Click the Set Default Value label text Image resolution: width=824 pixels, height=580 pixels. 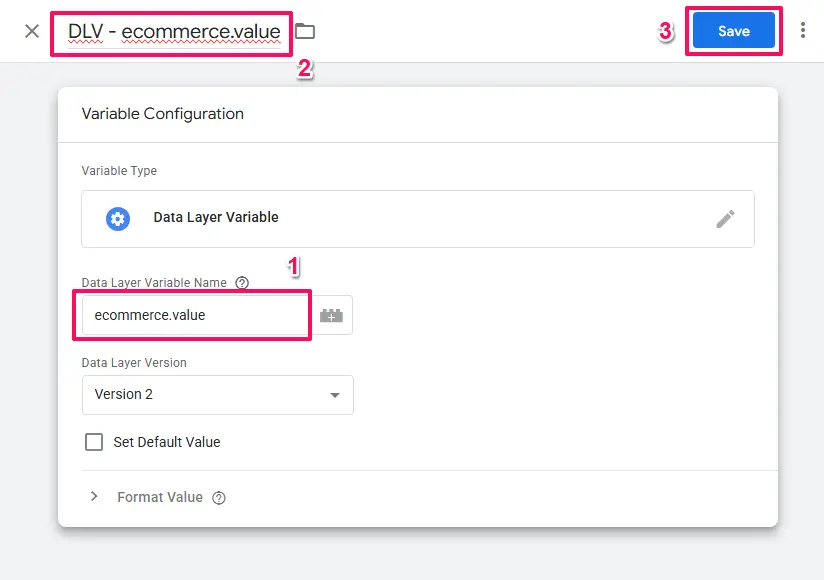167,442
